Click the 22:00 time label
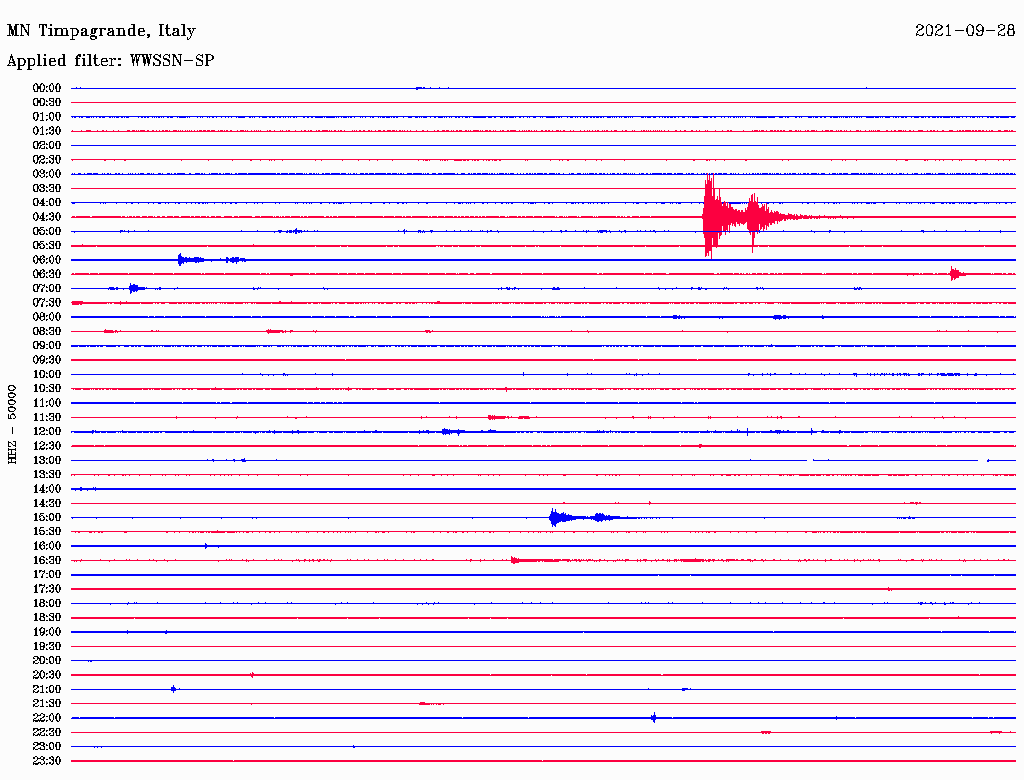Image resolution: width=1024 pixels, height=780 pixels. click(x=47, y=718)
